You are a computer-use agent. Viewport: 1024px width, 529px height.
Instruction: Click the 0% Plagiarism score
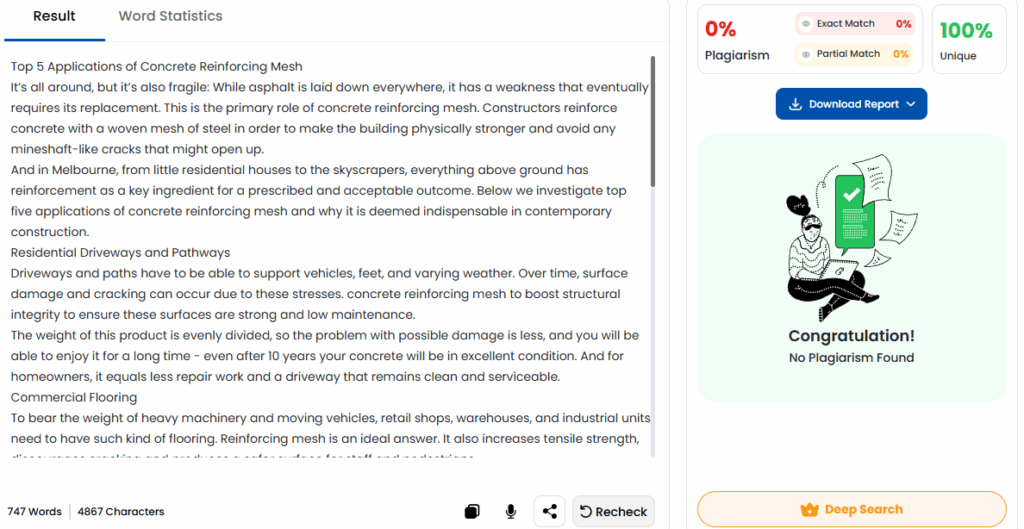720,30
